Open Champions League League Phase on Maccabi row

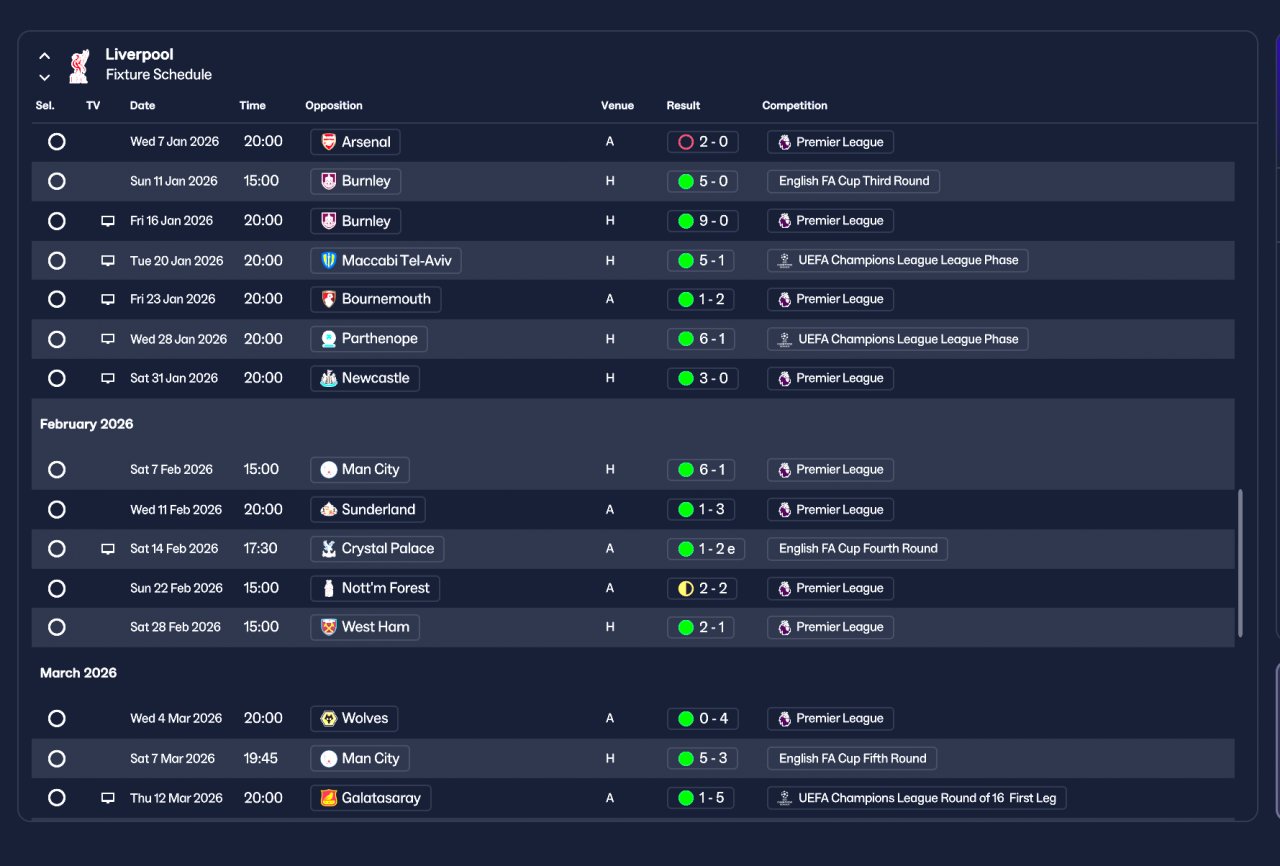click(898, 261)
